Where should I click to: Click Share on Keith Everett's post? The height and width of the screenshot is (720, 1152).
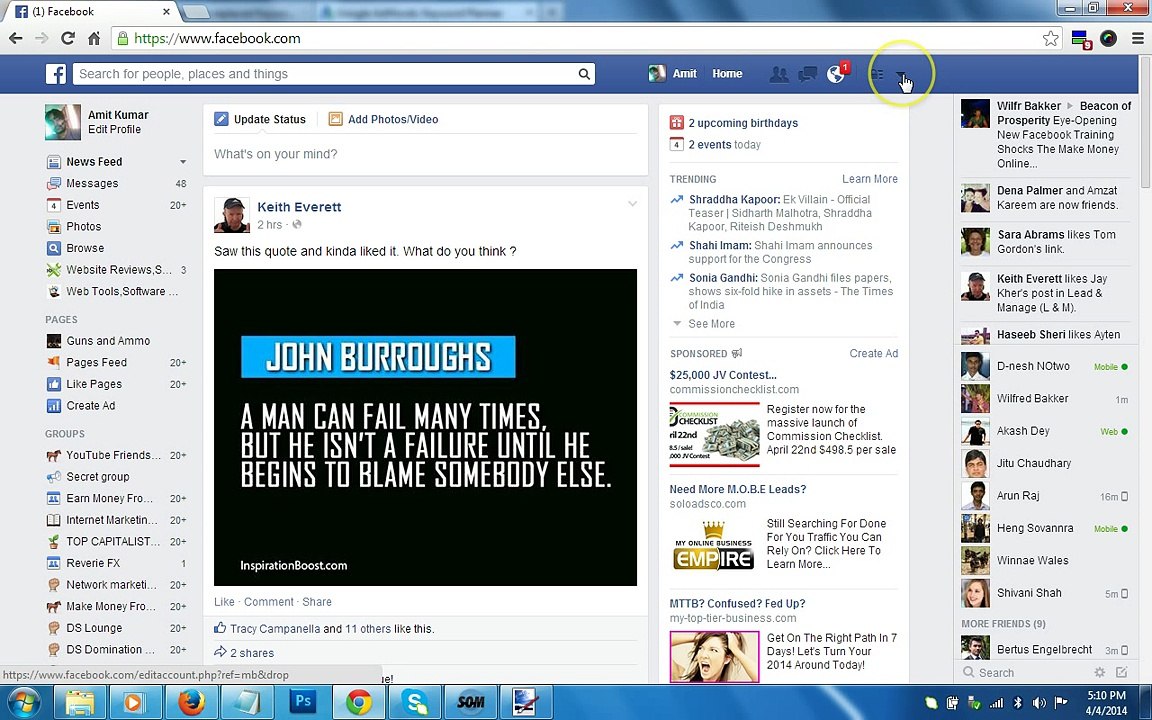(x=317, y=602)
